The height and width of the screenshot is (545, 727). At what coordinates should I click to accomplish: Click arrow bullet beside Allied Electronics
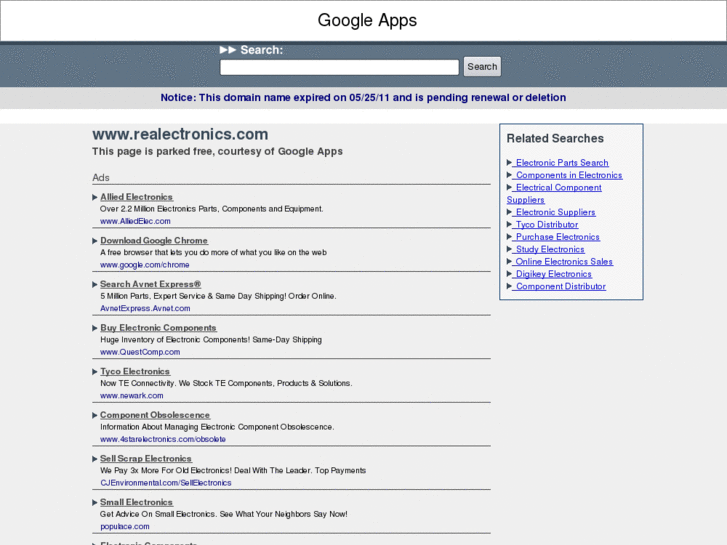[95, 198]
